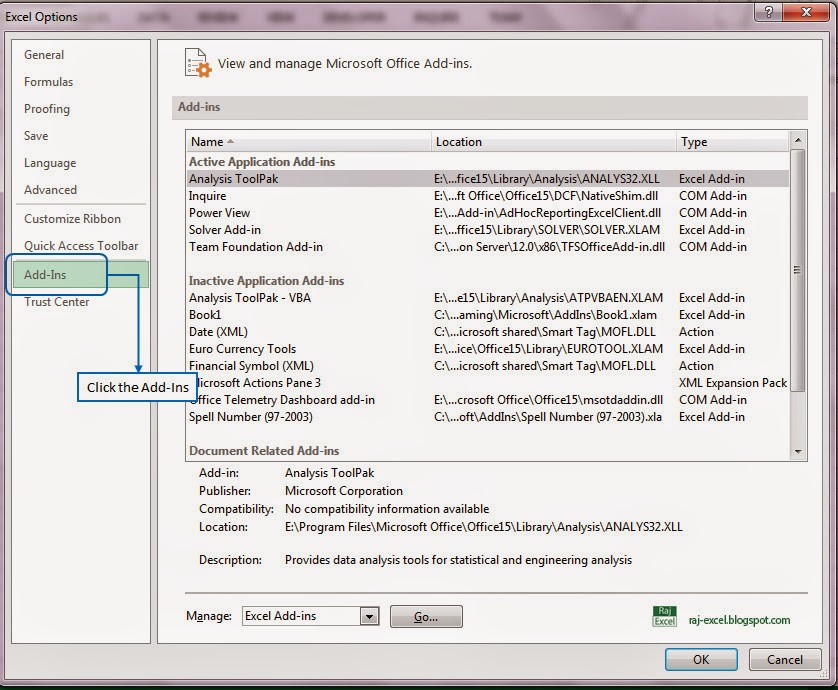The width and height of the screenshot is (838, 690).
Task: Click the Active Application Add-ins group heading
Action: (x=262, y=161)
